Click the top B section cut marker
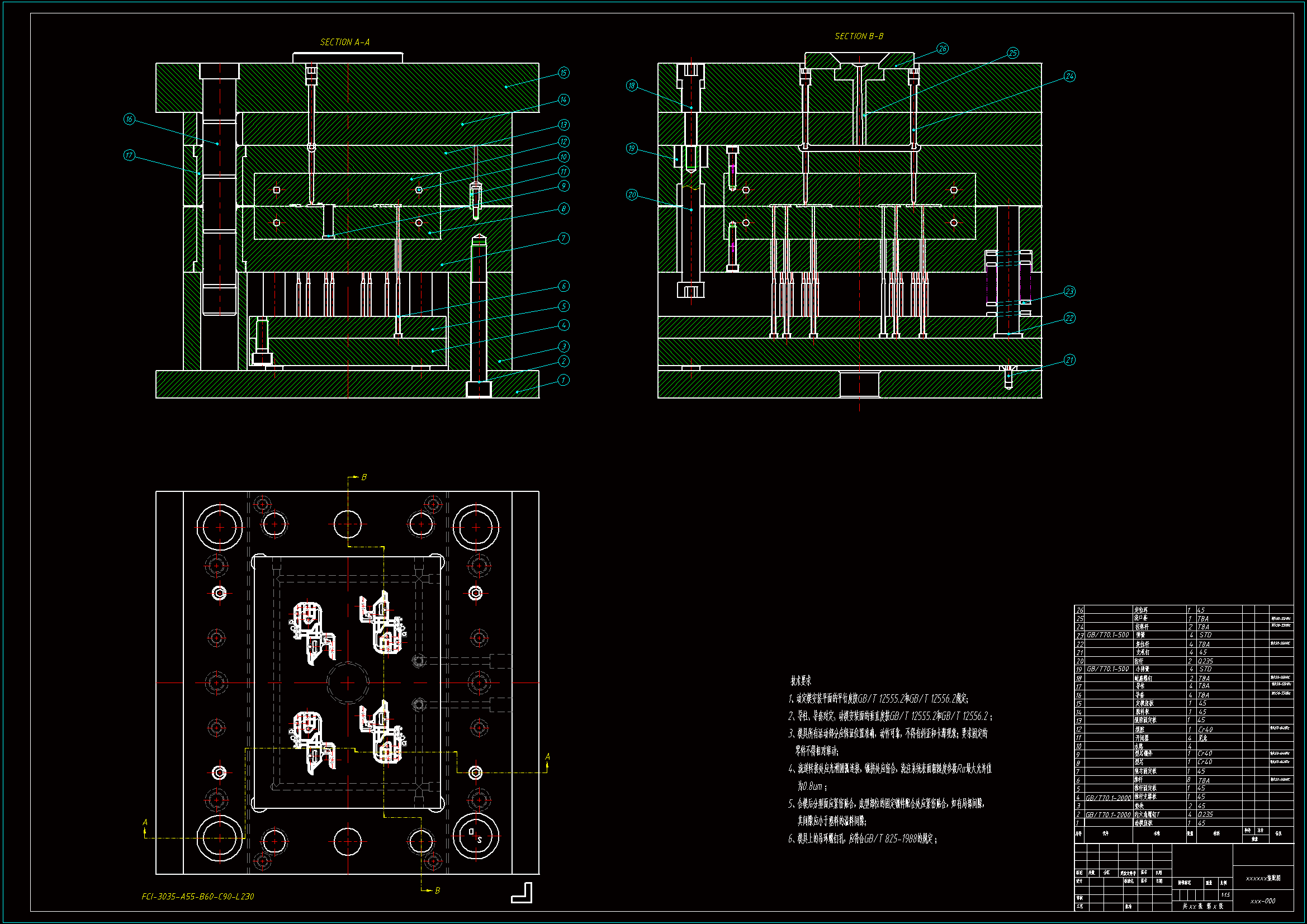This screenshot has height=924, width=1307. click(363, 477)
